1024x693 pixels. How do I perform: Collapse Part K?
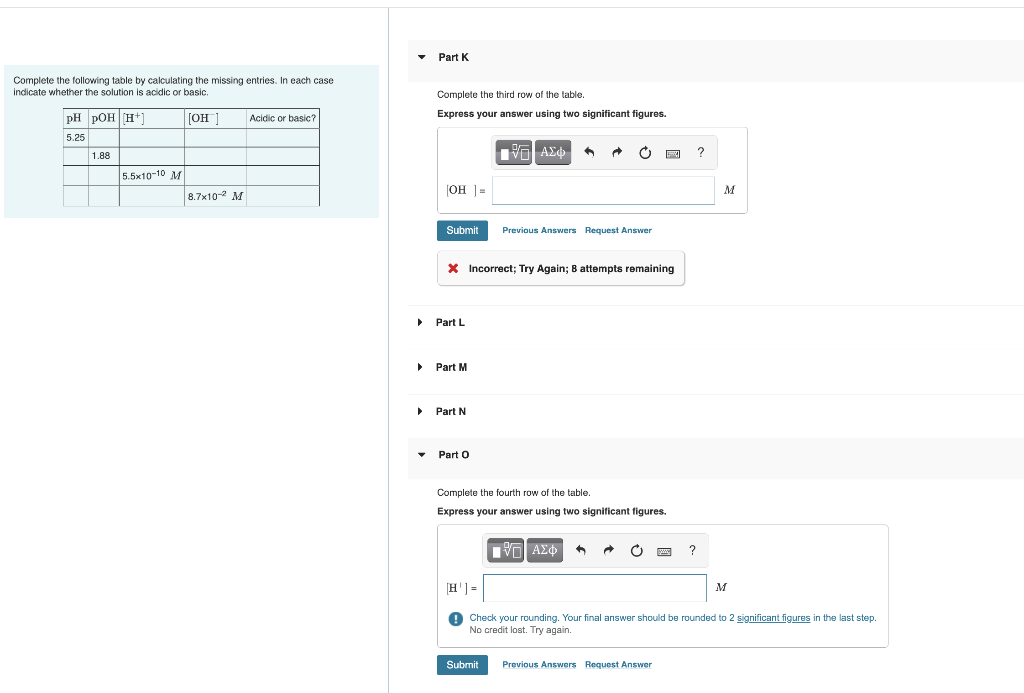pos(421,57)
